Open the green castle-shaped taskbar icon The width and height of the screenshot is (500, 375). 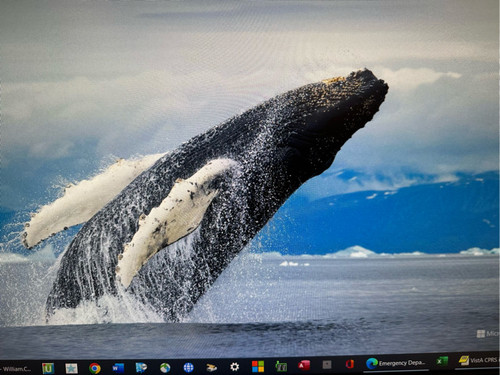(x=281, y=366)
